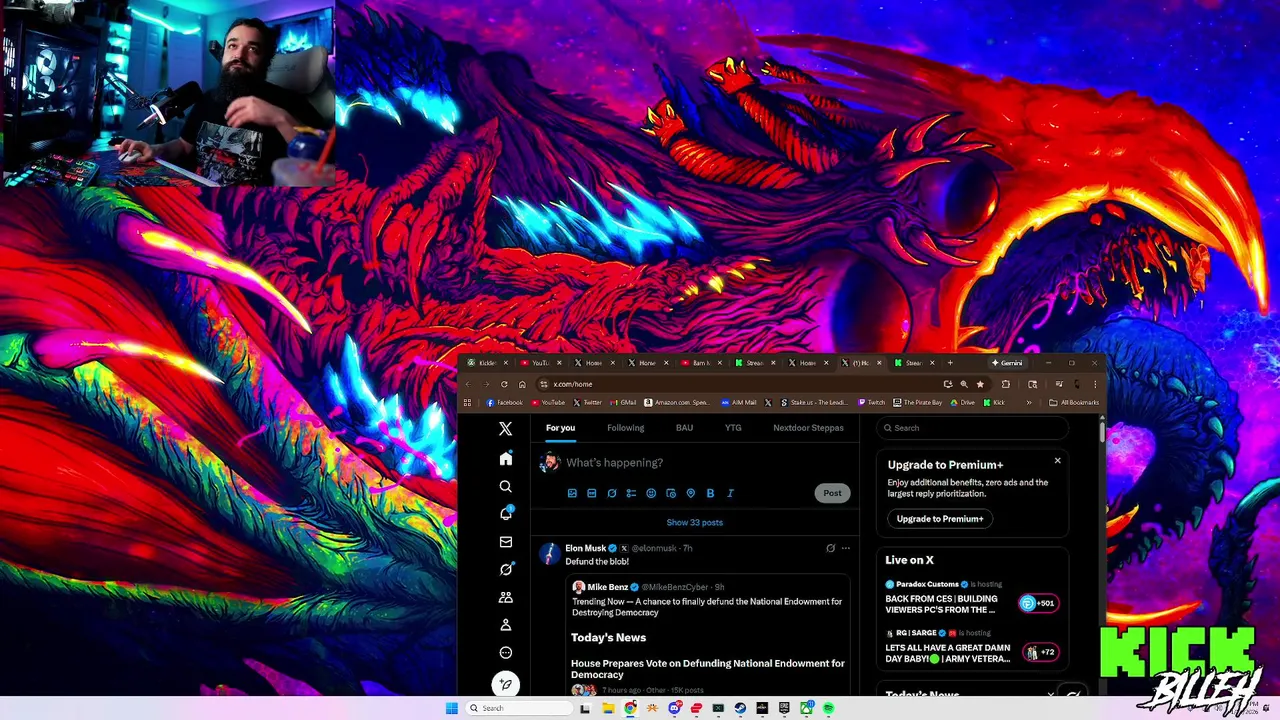Image resolution: width=1280 pixels, height=720 pixels.
Task: Select the For you tab
Action: click(560, 428)
